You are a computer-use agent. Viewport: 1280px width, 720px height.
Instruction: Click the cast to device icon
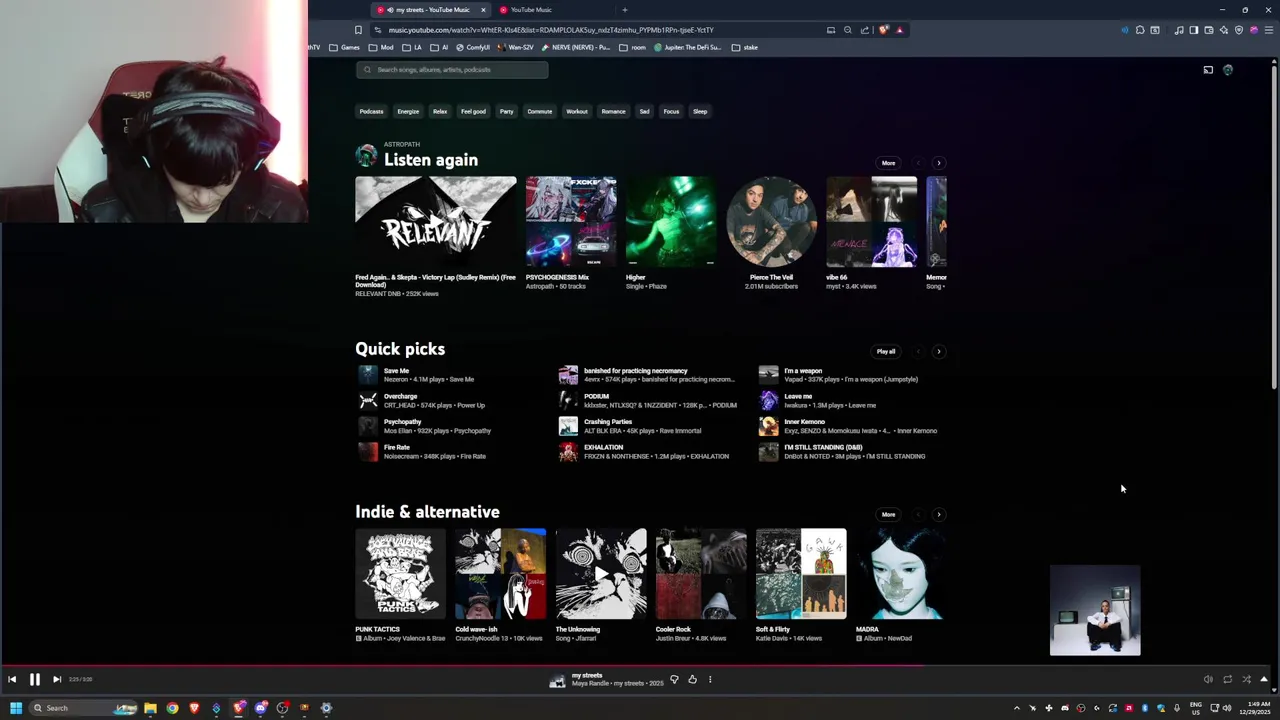pos(1208,70)
